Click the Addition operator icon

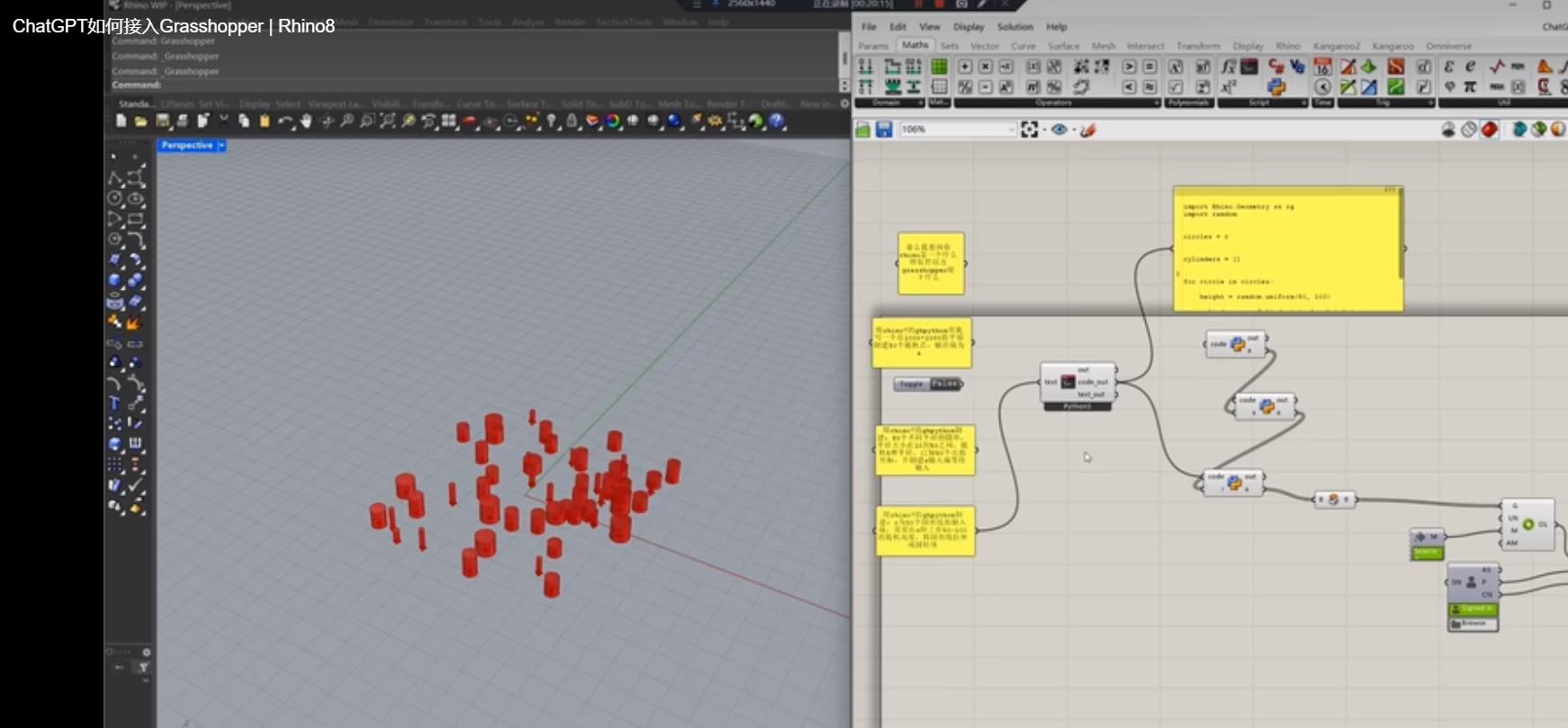pos(964,67)
